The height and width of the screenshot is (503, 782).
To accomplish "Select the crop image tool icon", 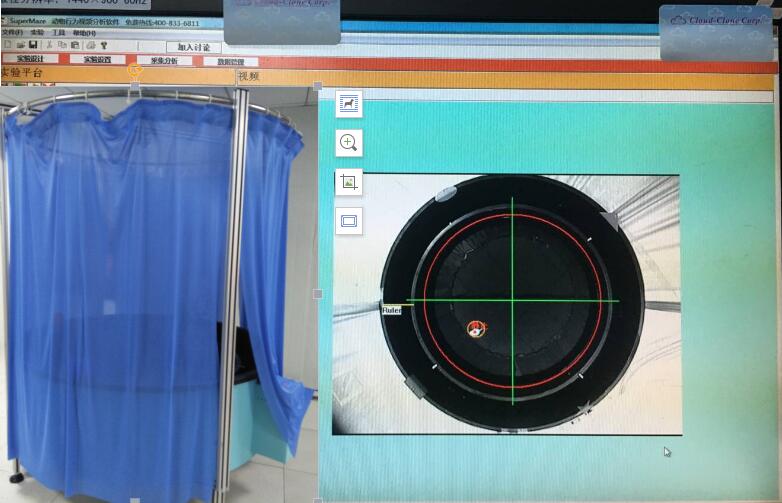I will pyautogui.click(x=349, y=182).
